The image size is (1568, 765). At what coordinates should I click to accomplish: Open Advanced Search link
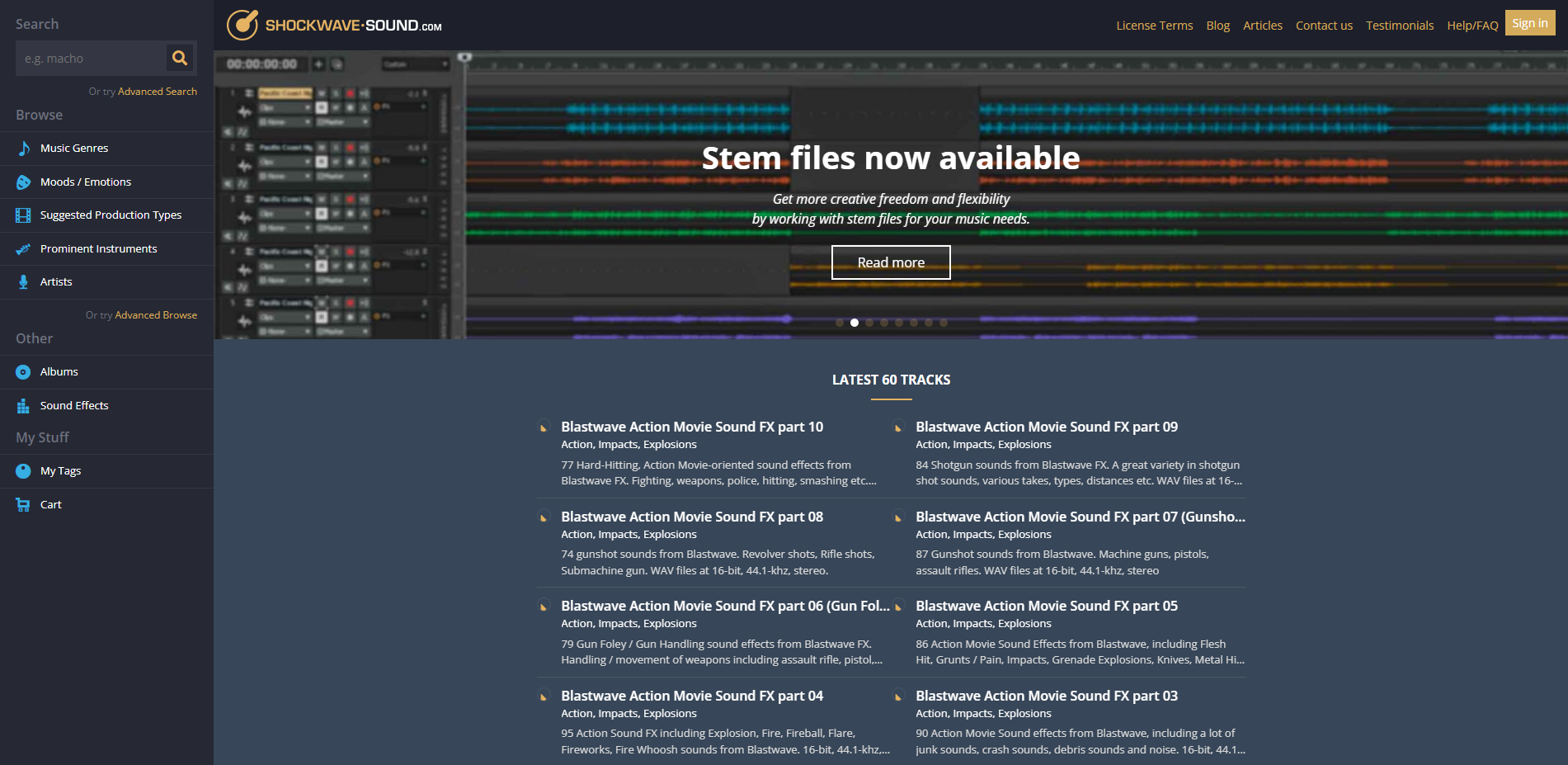(x=157, y=92)
